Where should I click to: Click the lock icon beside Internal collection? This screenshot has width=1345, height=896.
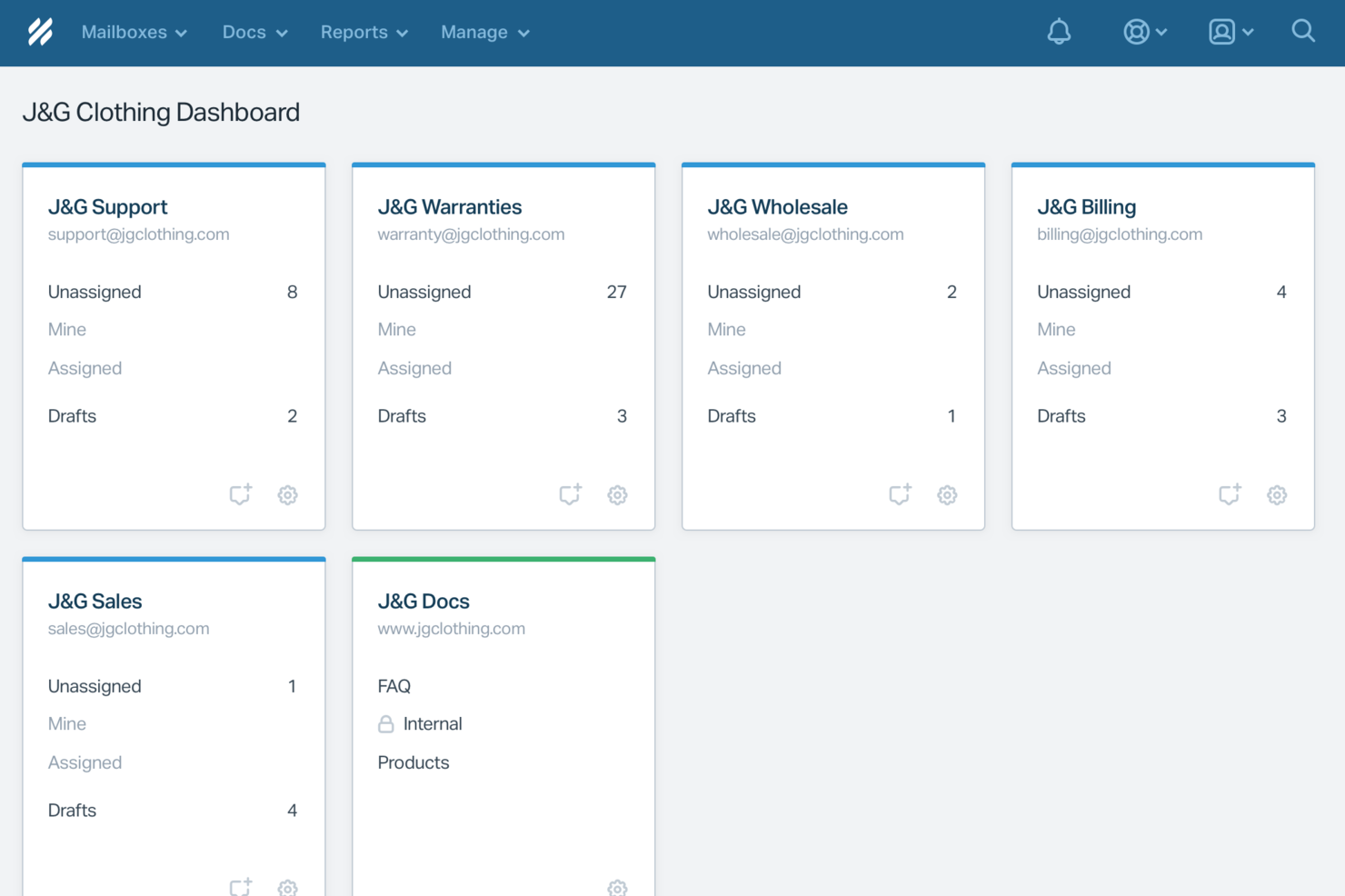[384, 723]
